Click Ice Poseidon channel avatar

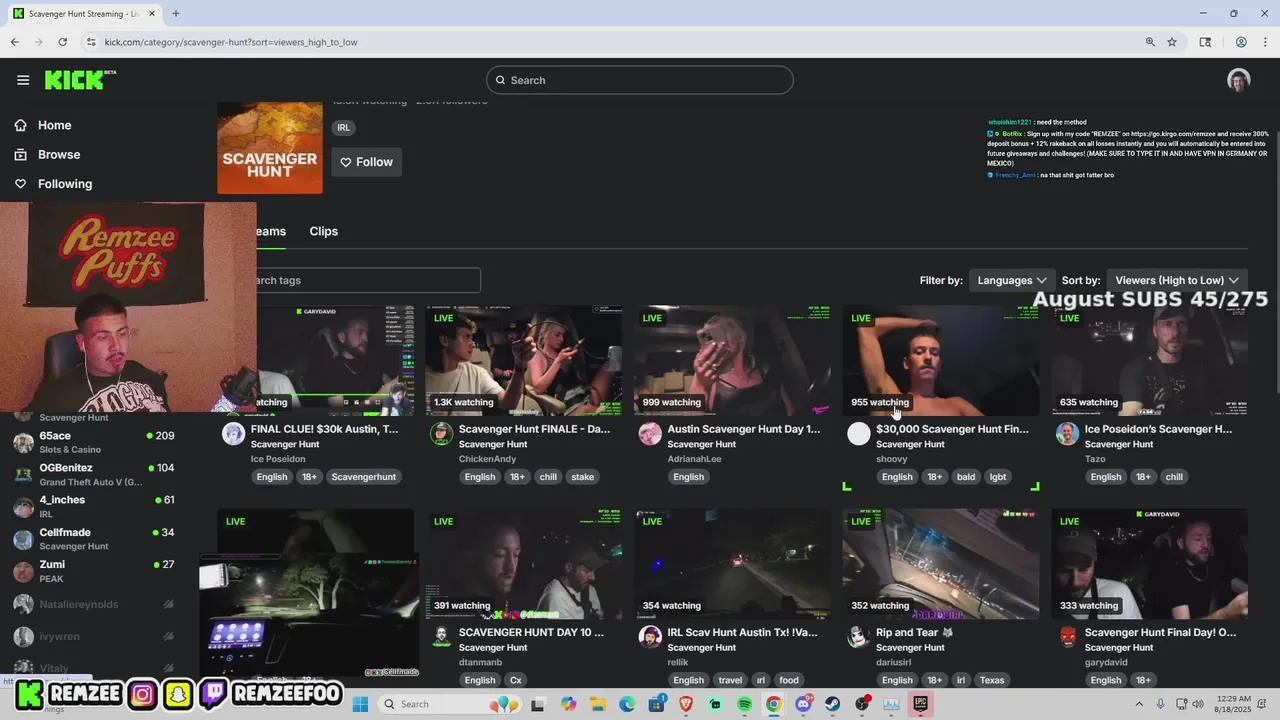[x=233, y=433]
